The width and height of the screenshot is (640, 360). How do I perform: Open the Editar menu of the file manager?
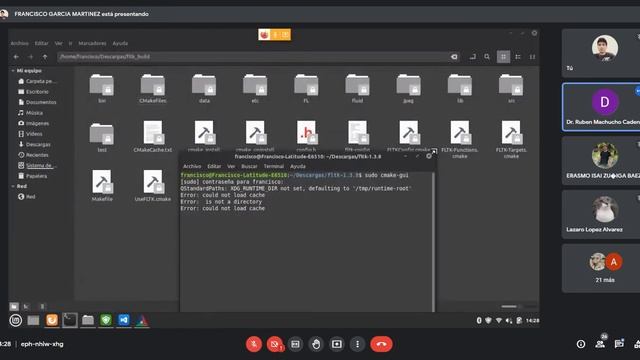click(41, 43)
